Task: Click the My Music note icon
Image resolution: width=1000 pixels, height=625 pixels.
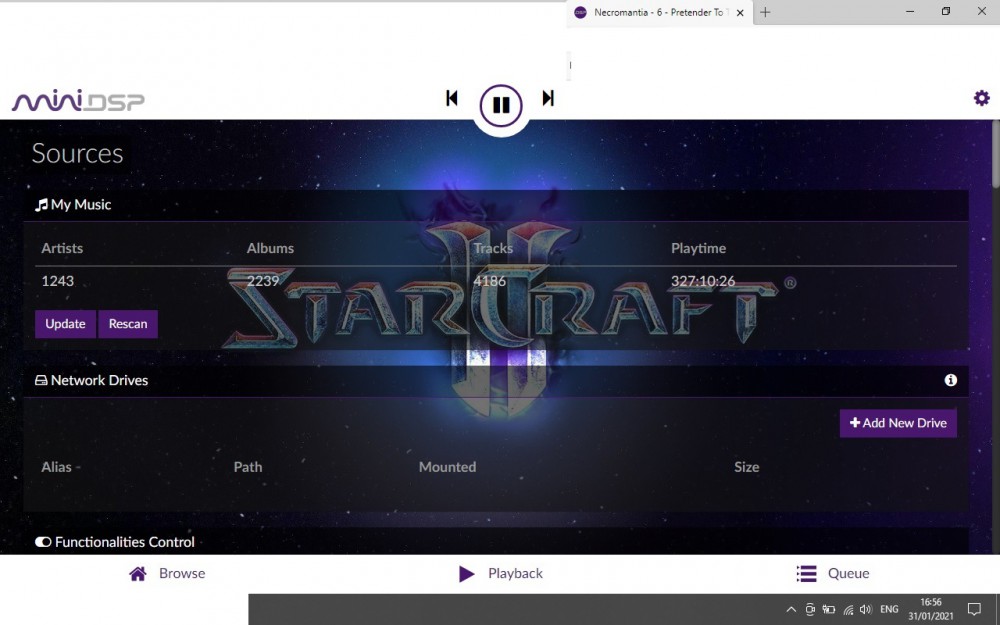Action: point(41,205)
